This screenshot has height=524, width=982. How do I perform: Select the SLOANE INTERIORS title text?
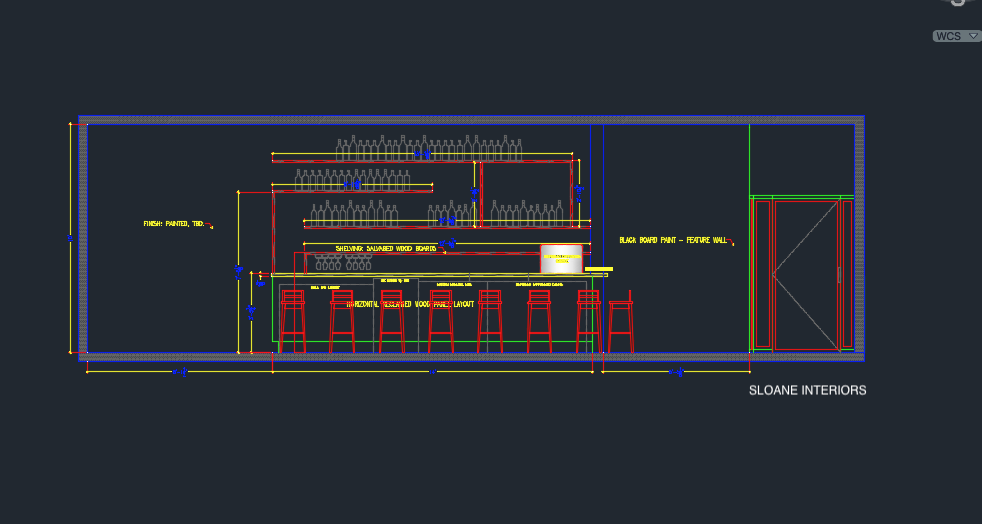point(807,390)
